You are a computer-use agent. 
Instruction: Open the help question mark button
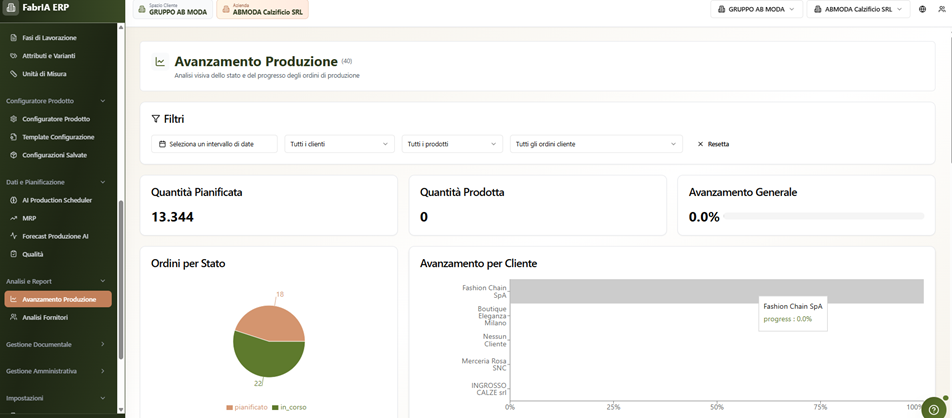point(934,408)
